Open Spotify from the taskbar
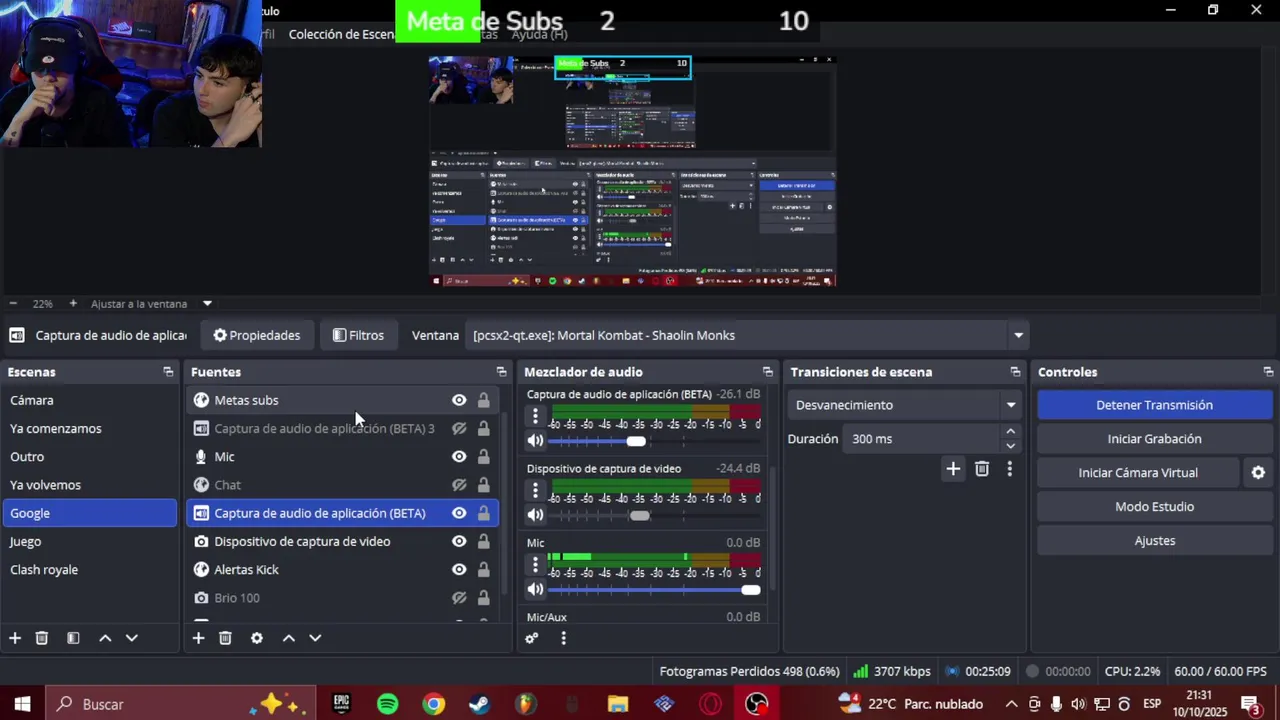Viewport: 1280px width, 720px height. pyautogui.click(x=387, y=704)
